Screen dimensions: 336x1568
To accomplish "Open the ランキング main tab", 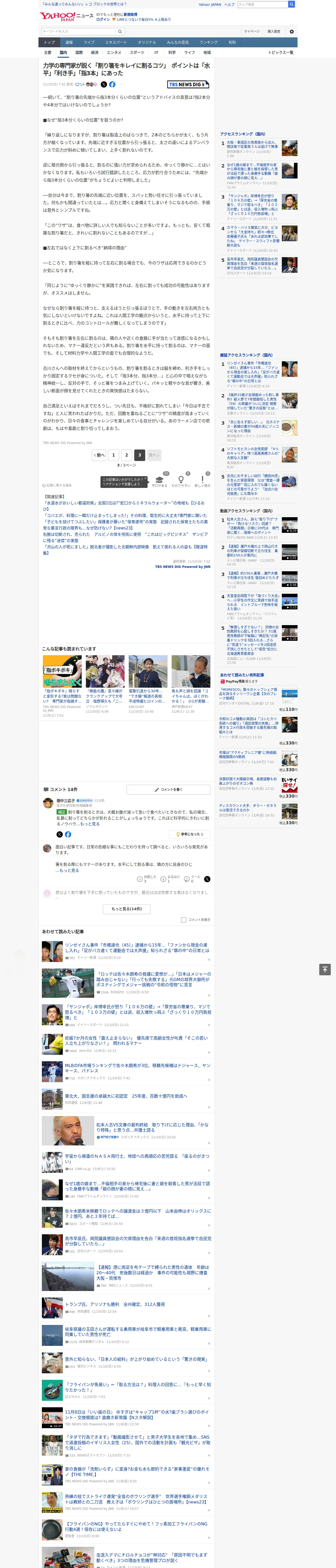I will [x=209, y=43].
